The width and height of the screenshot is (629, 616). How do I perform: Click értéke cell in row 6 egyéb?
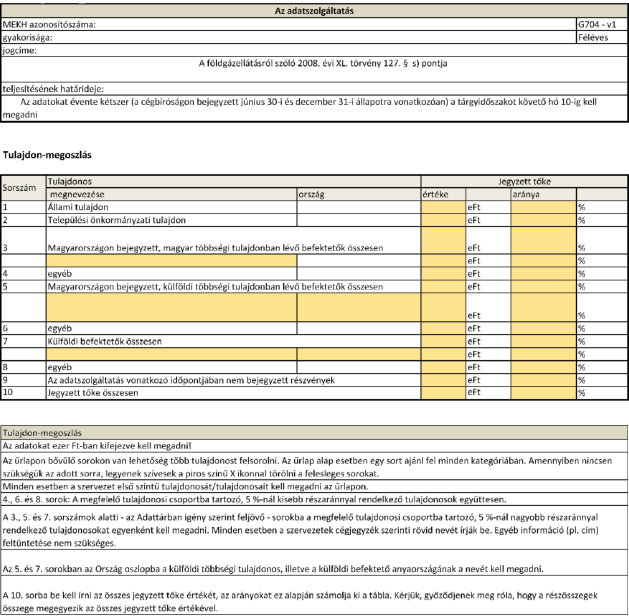[443, 328]
